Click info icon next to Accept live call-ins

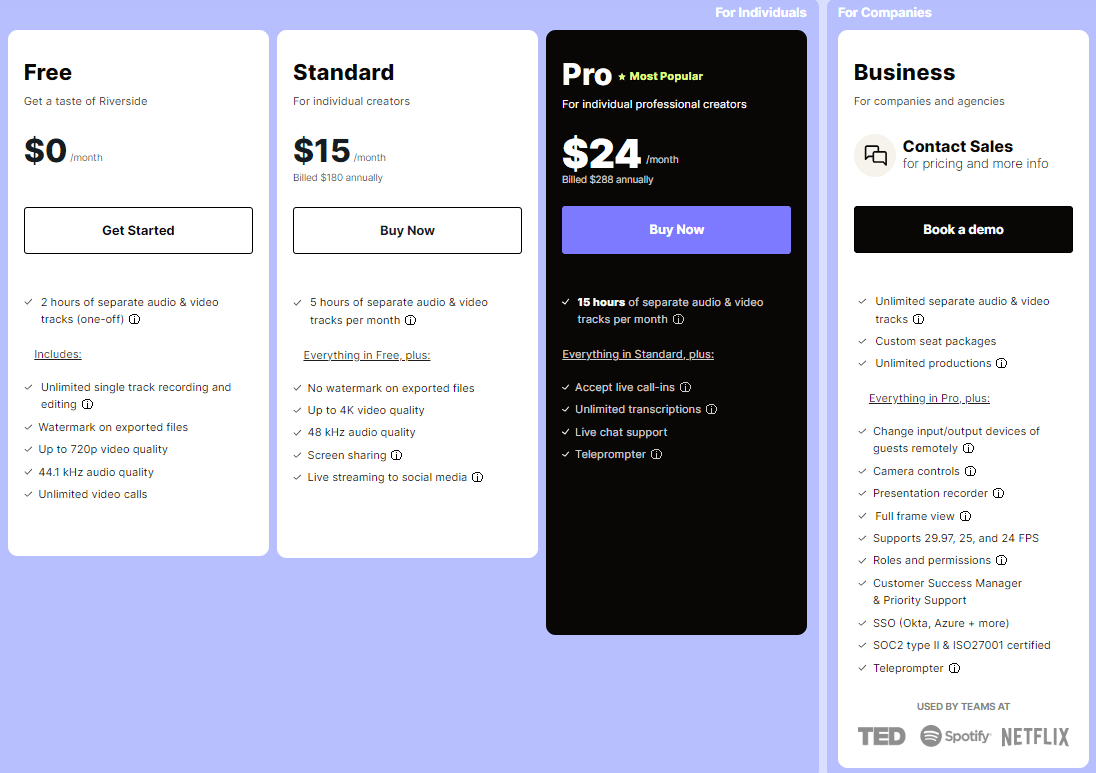685,387
